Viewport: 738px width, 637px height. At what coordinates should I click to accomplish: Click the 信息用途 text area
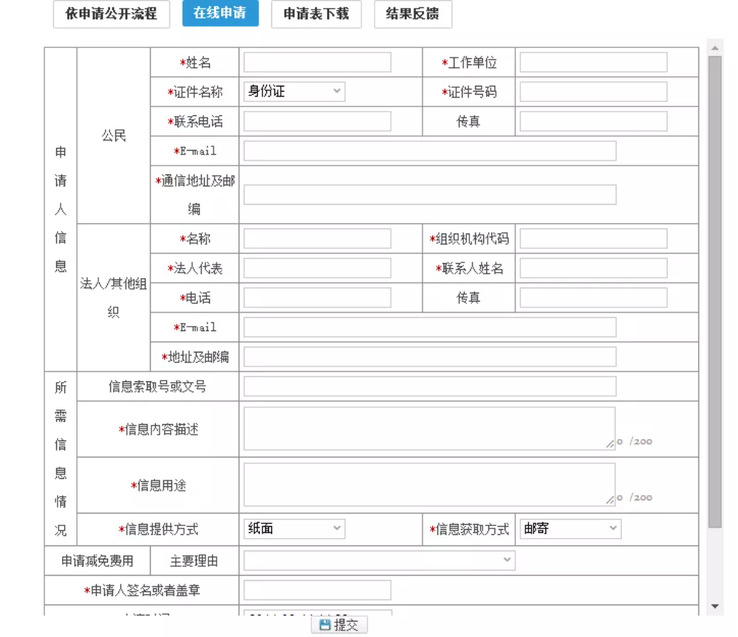coord(429,485)
